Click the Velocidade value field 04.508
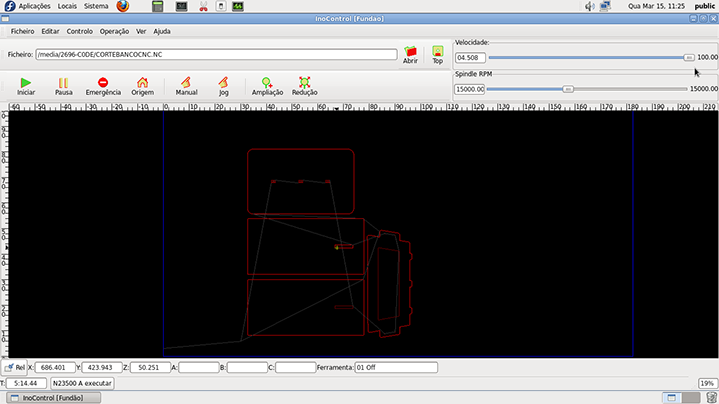 pyautogui.click(x=470, y=58)
